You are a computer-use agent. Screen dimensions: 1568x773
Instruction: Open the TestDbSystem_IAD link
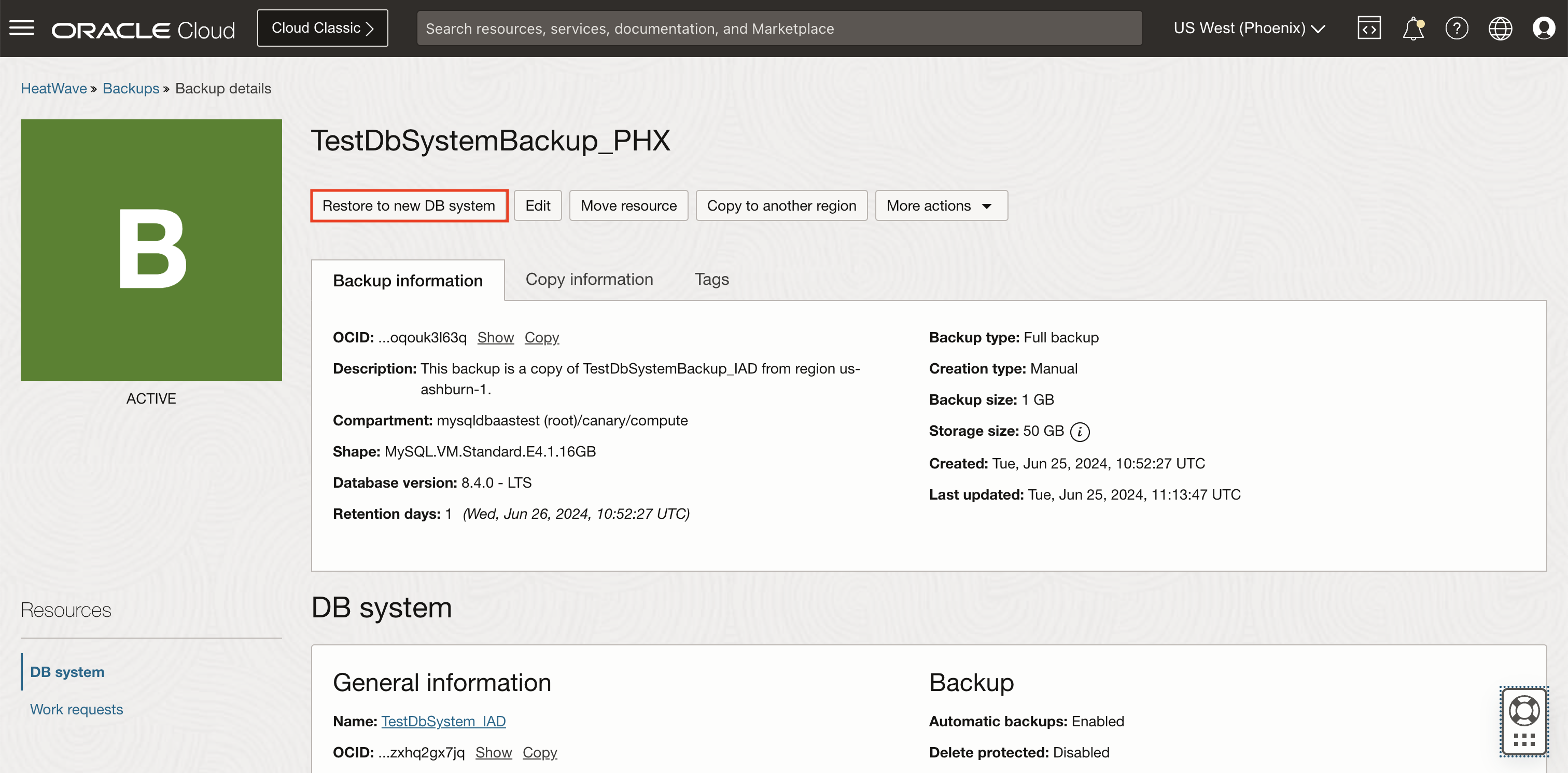(x=444, y=721)
